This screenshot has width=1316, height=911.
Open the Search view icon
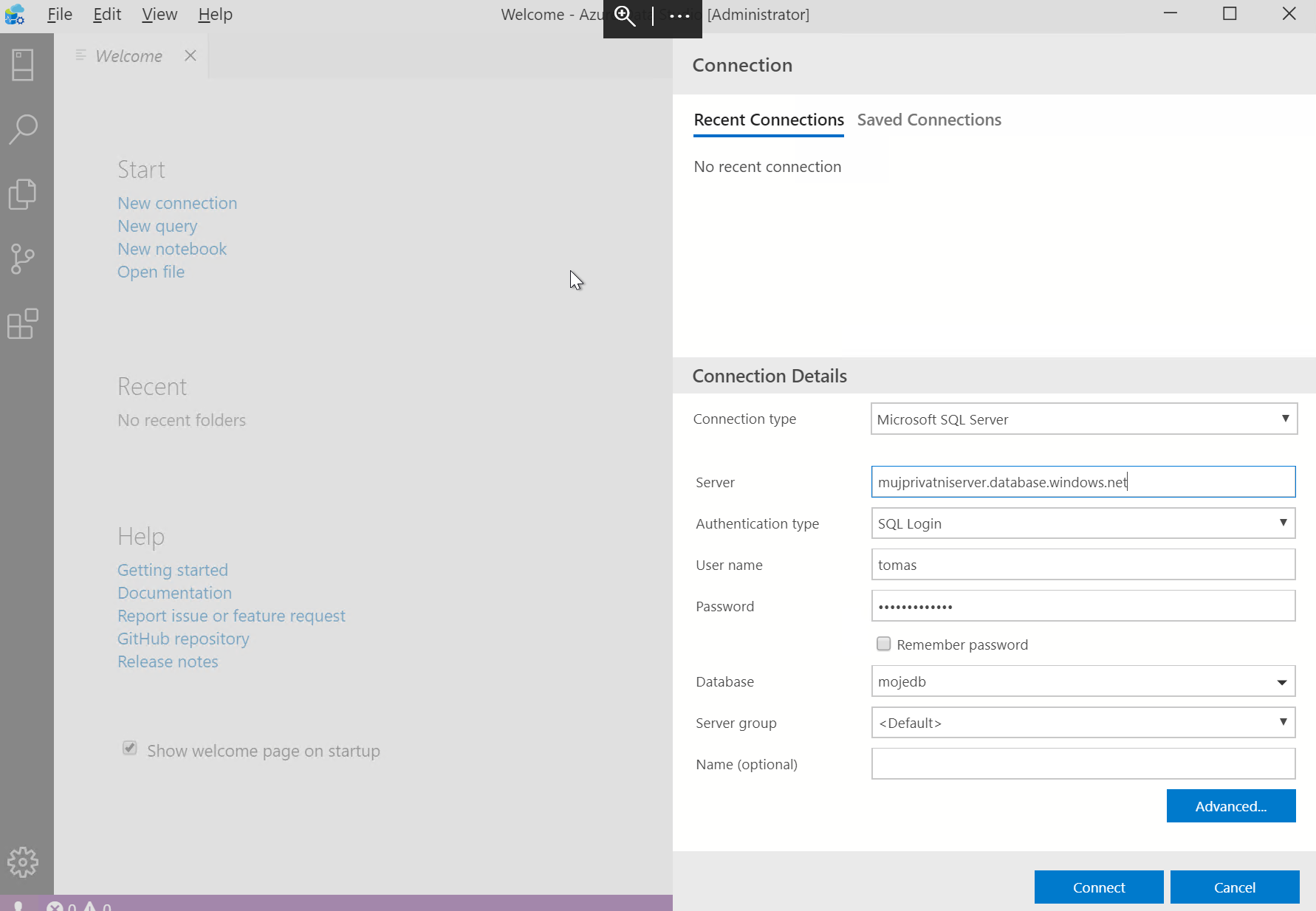click(23, 128)
